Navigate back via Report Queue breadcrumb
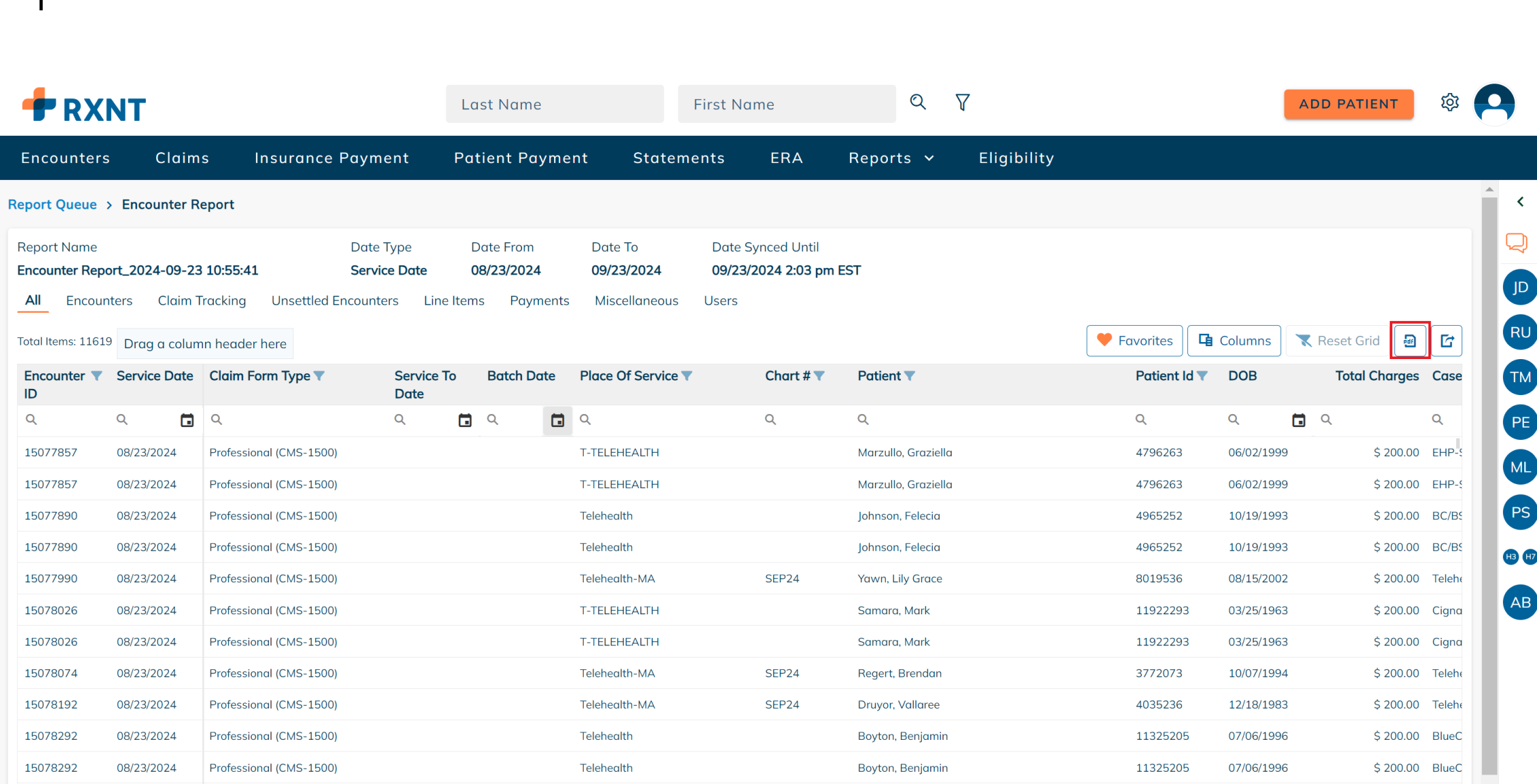The image size is (1537, 784). [x=52, y=204]
